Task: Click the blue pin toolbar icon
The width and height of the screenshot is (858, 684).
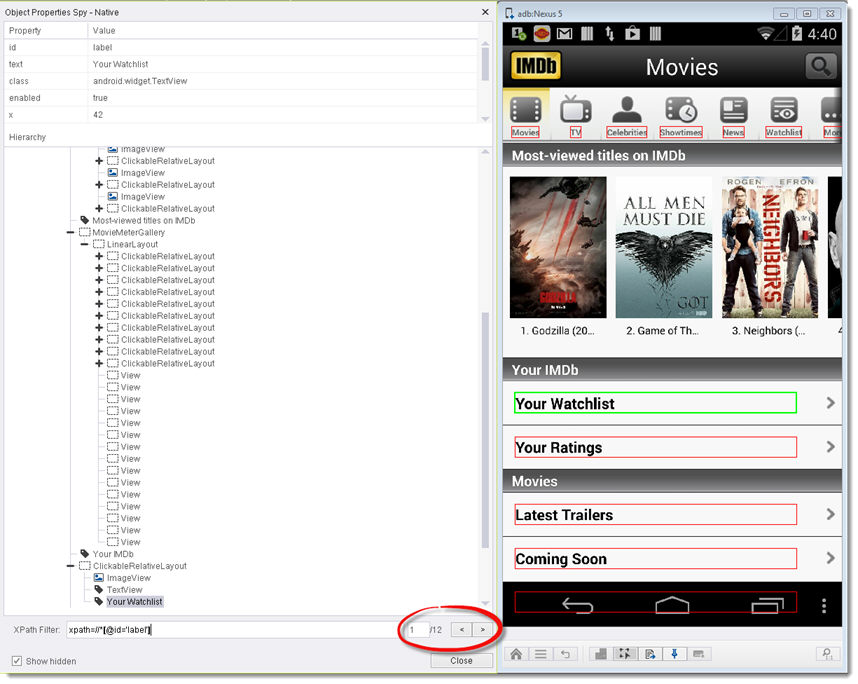Action: pyautogui.click(x=673, y=654)
